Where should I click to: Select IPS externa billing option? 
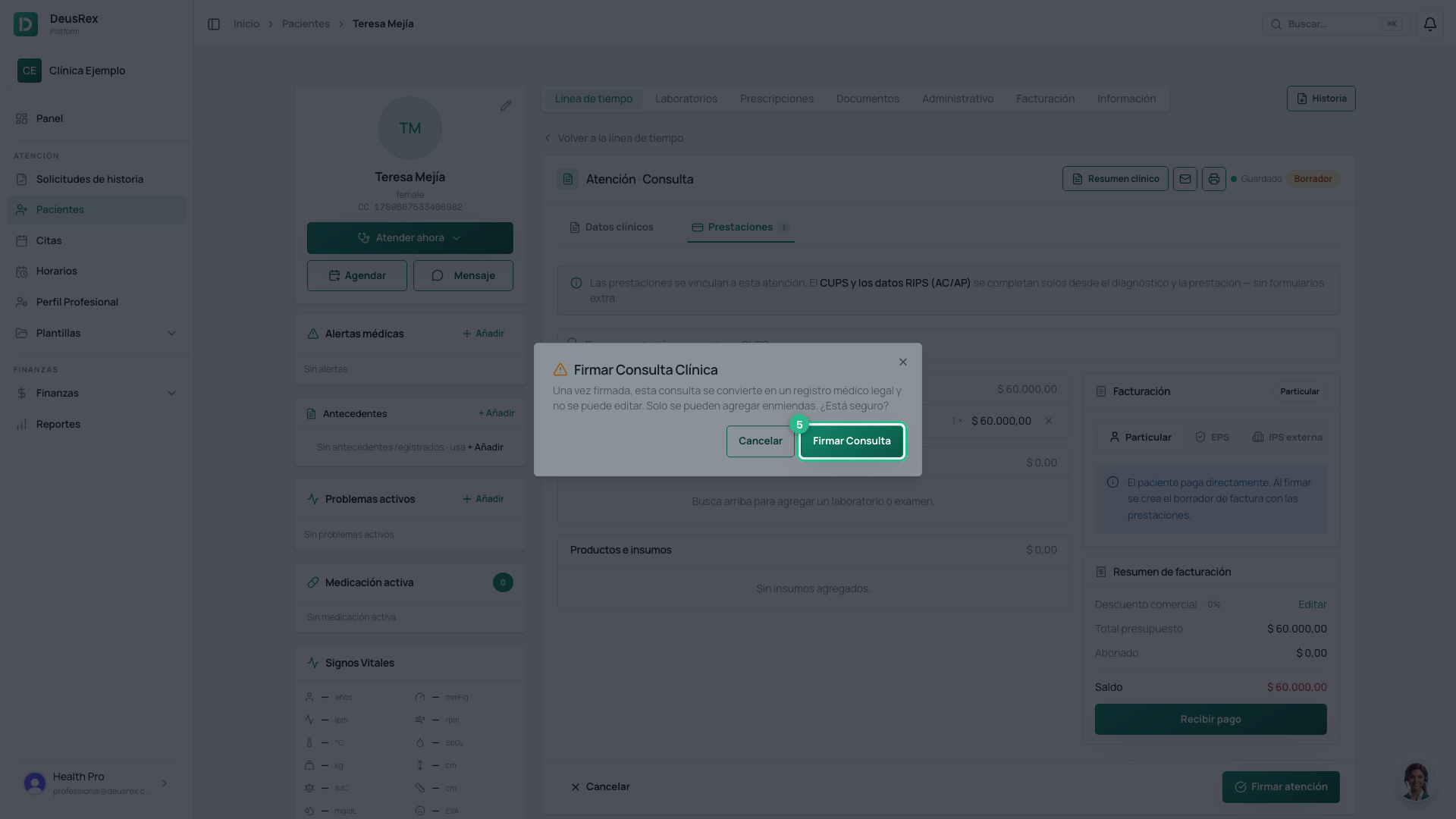pyautogui.click(x=1287, y=438)
